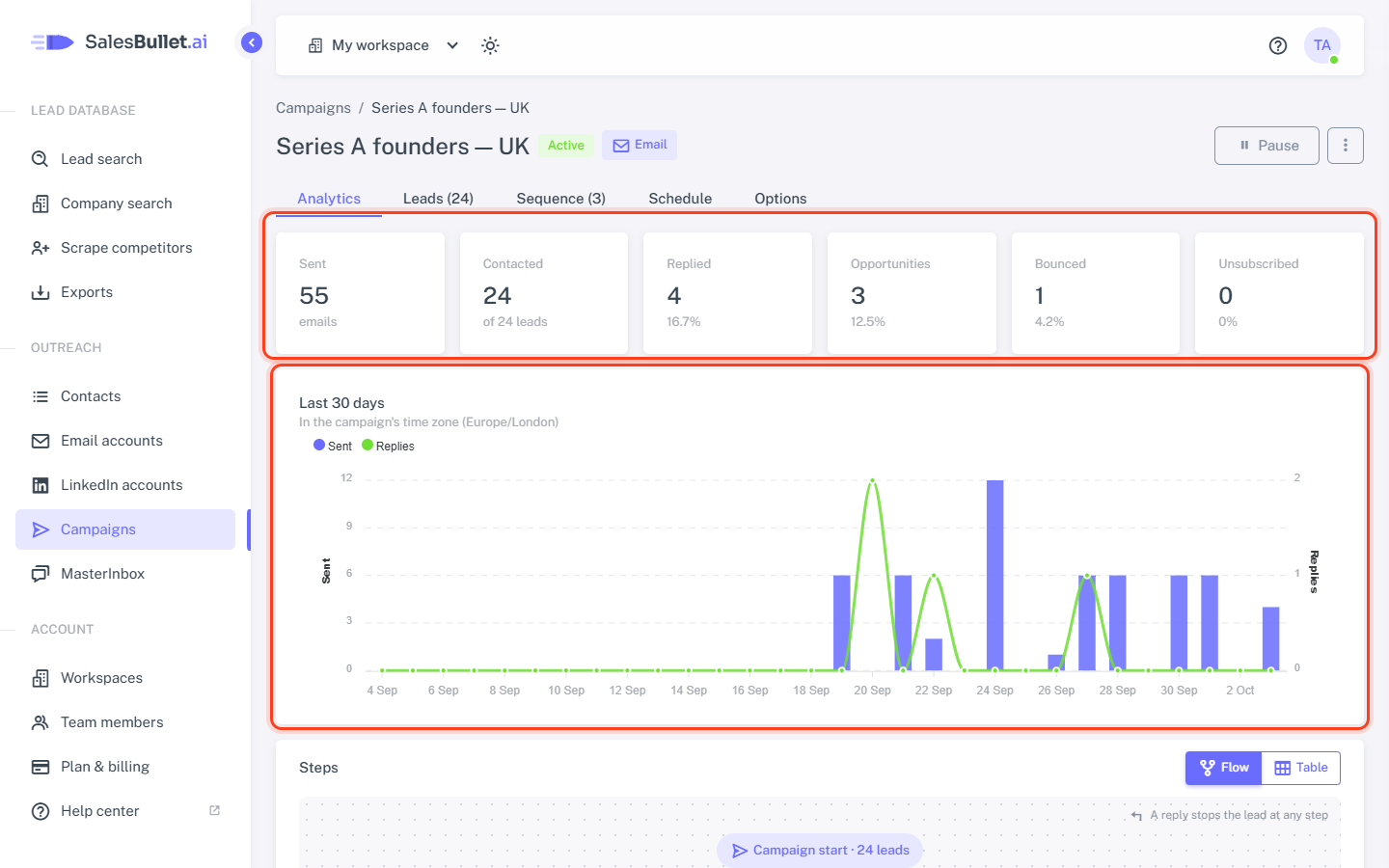
Task: Open the Sequence (3) tab
Action: [561, 199]
